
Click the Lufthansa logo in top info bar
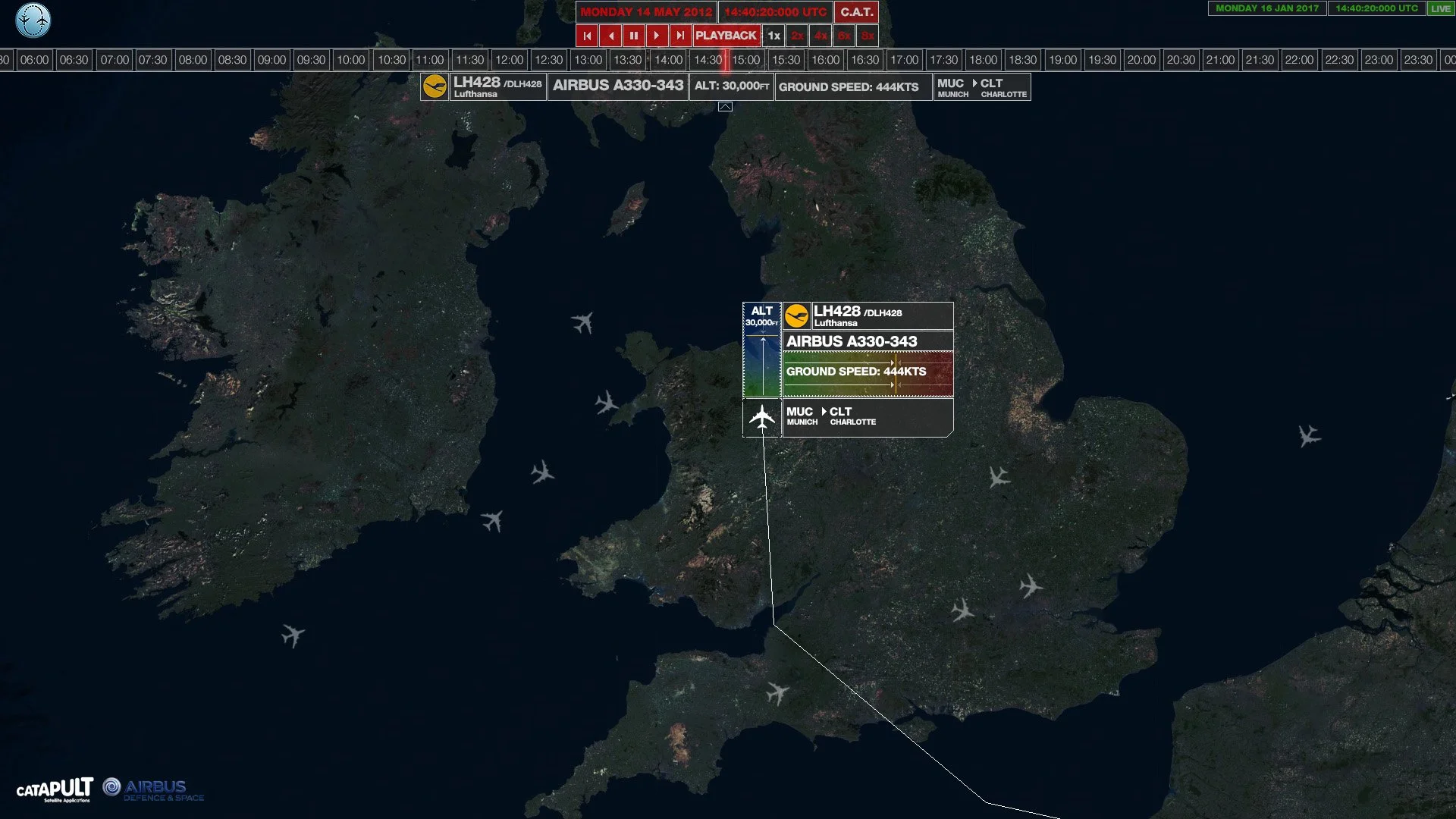(435, 86)
